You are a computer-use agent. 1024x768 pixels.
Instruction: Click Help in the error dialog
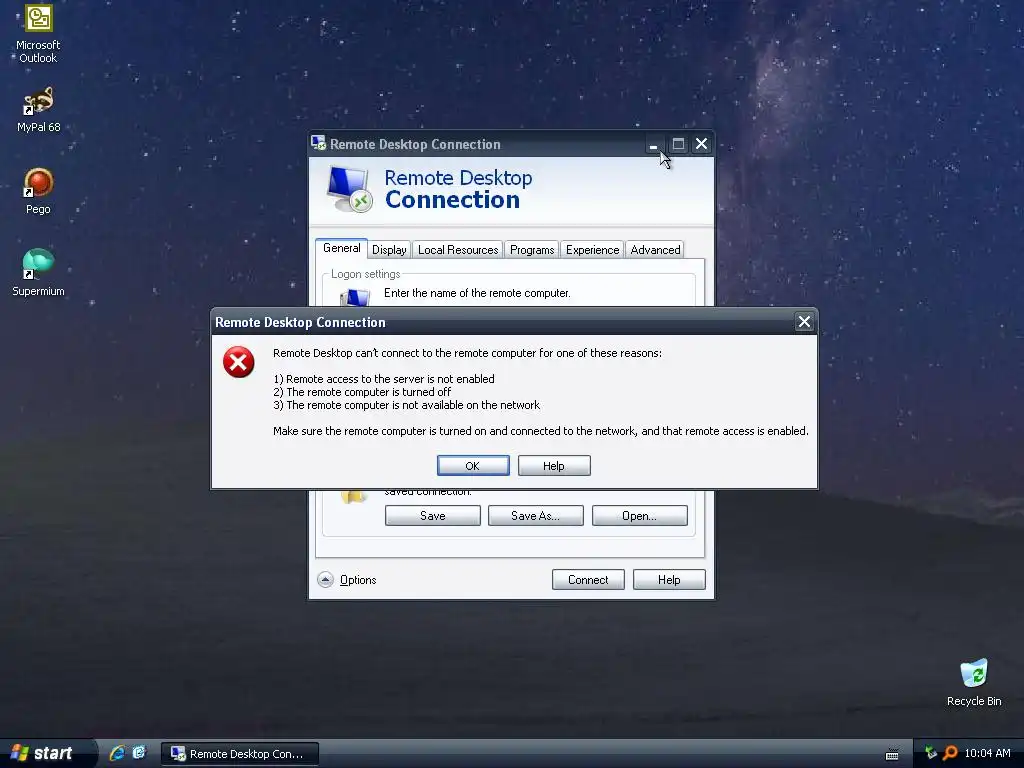pyautogui.click(x=554, y=466)
